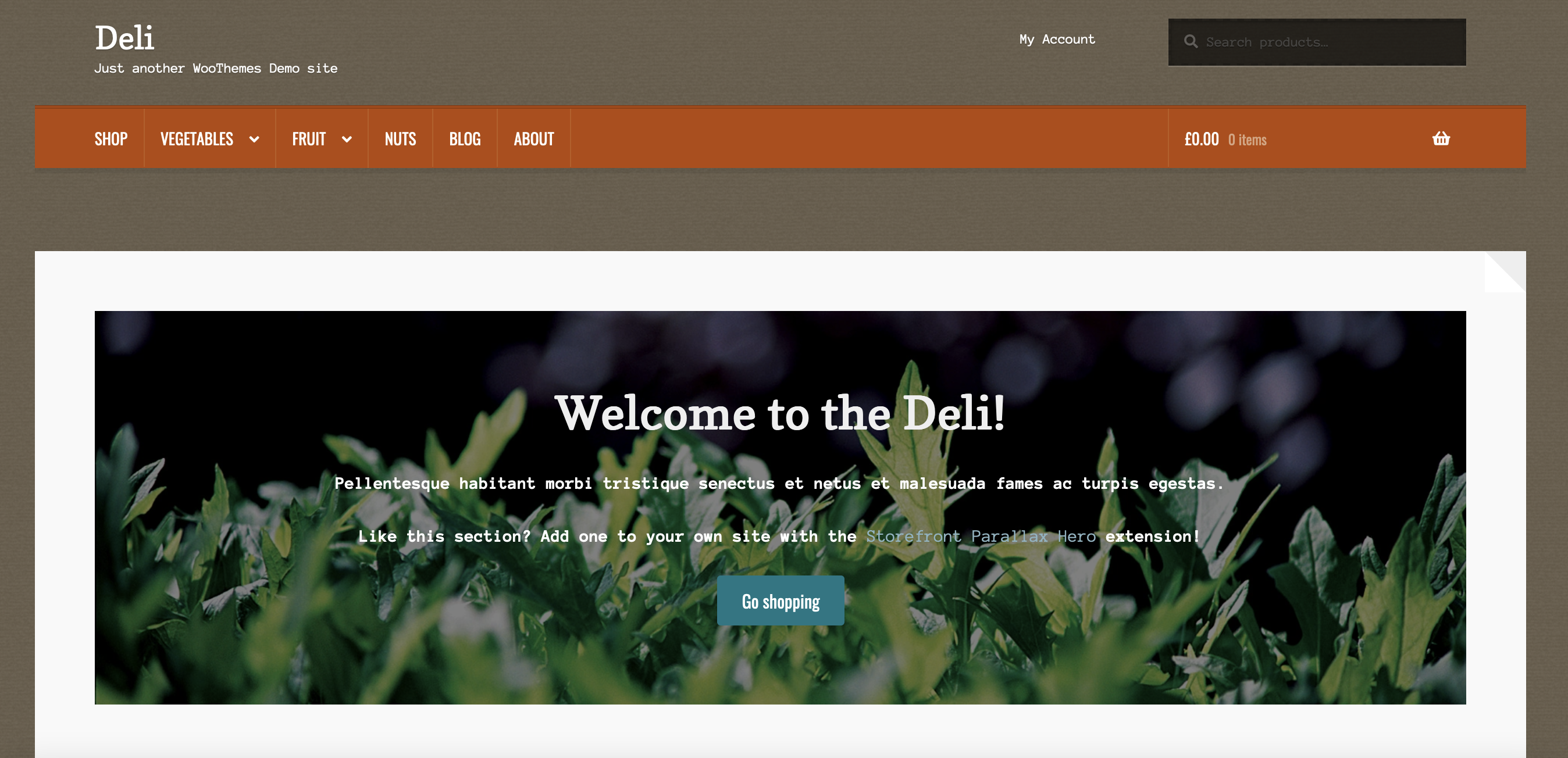This screenshot has height=758, width=1568.
Task: Click the Shop menu item
Action: coord(110,138)
